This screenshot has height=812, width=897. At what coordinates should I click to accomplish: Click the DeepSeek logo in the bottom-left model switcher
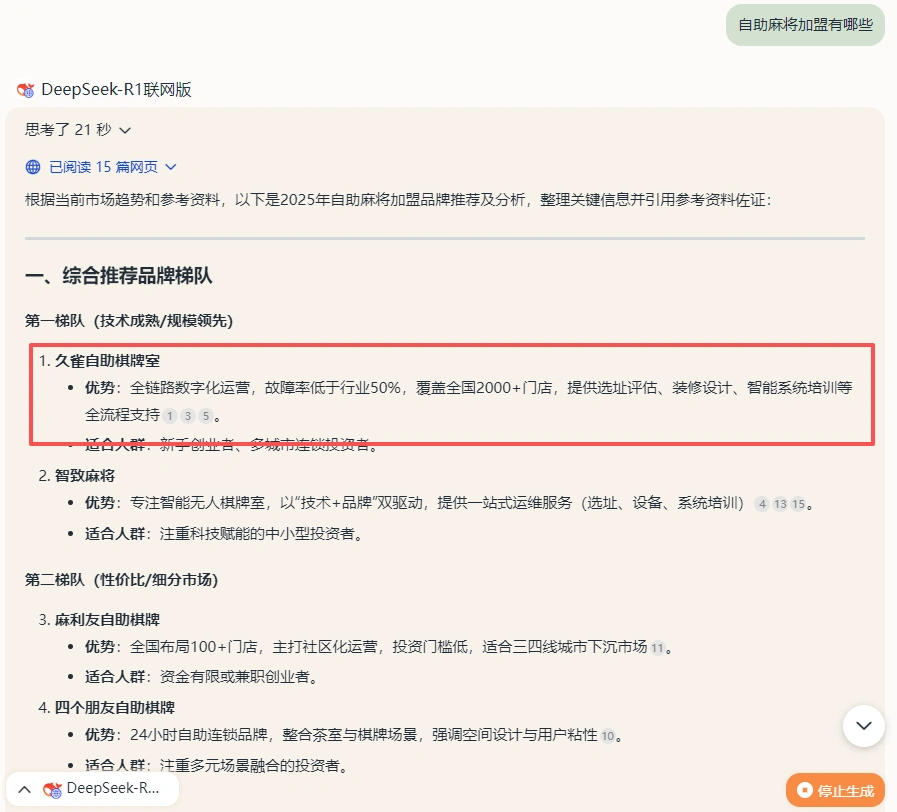[52, 789]
